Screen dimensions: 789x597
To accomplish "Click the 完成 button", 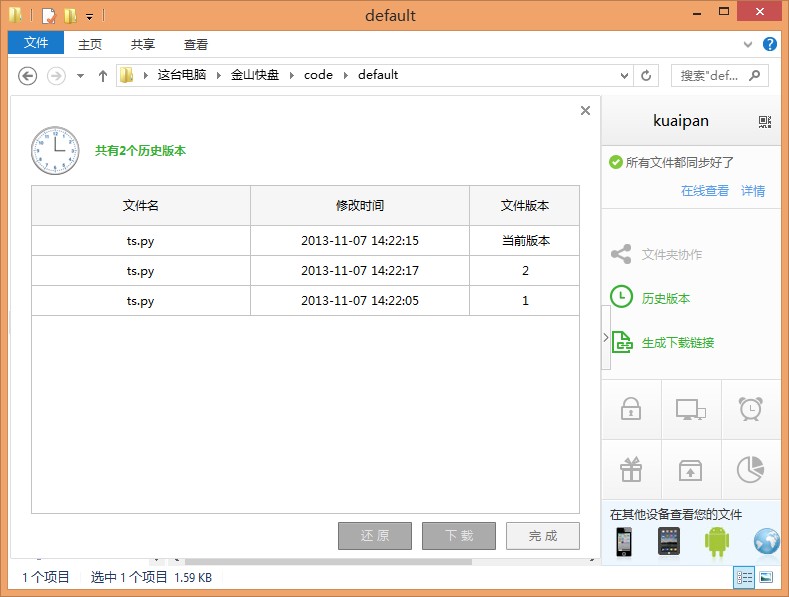I will 542,535.
